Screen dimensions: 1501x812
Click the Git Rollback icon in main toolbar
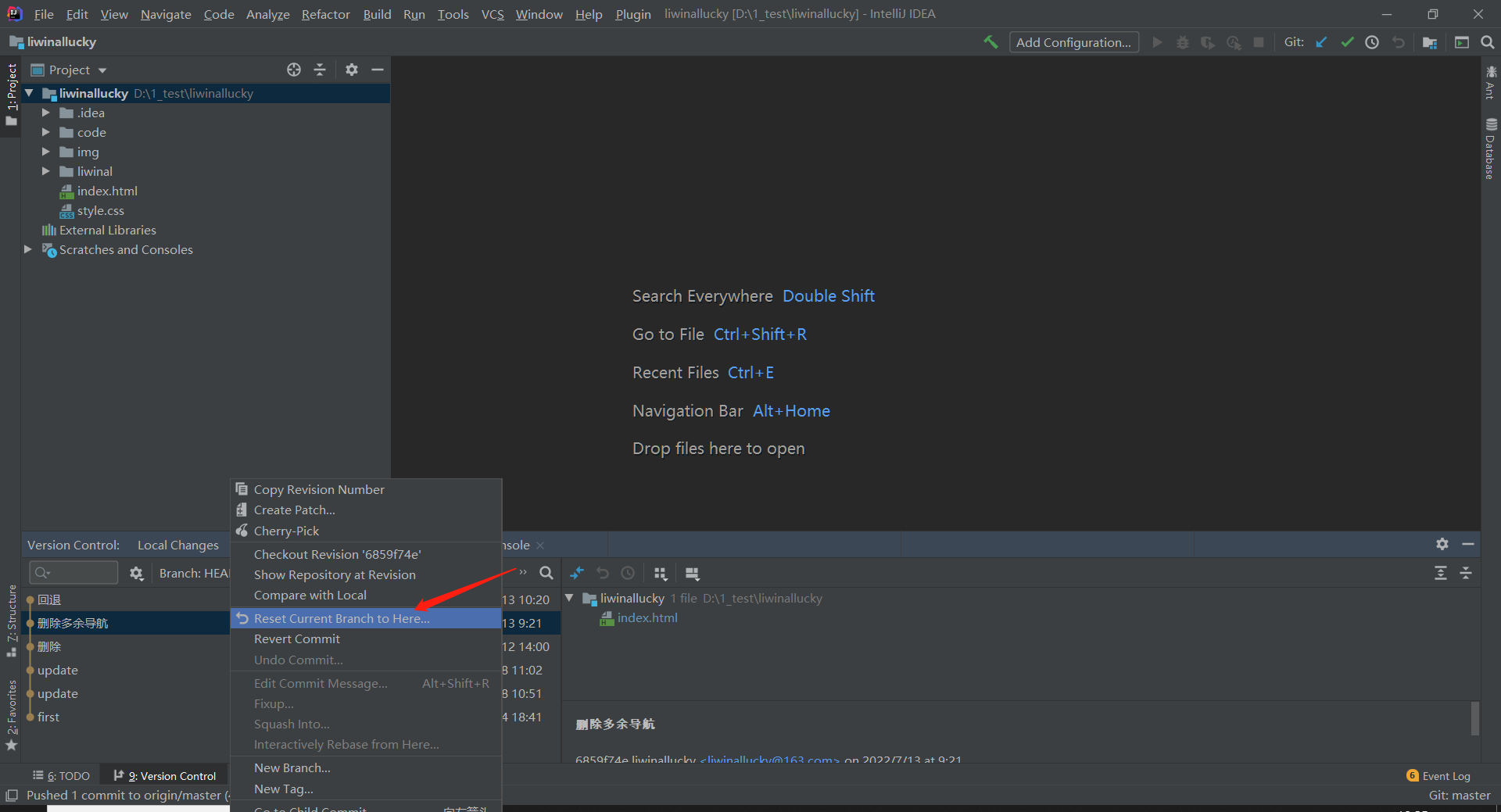(x=1398, y=42)
